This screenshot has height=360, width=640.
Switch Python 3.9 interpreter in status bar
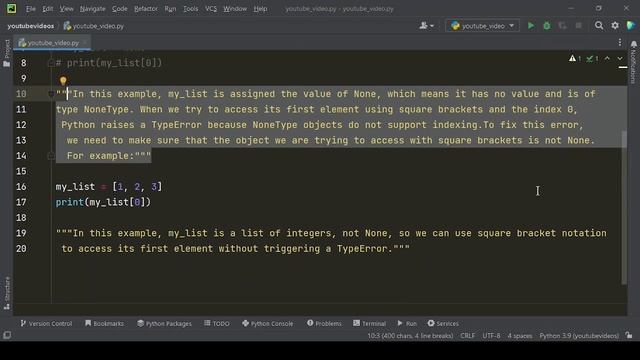(x=579, y=336)
